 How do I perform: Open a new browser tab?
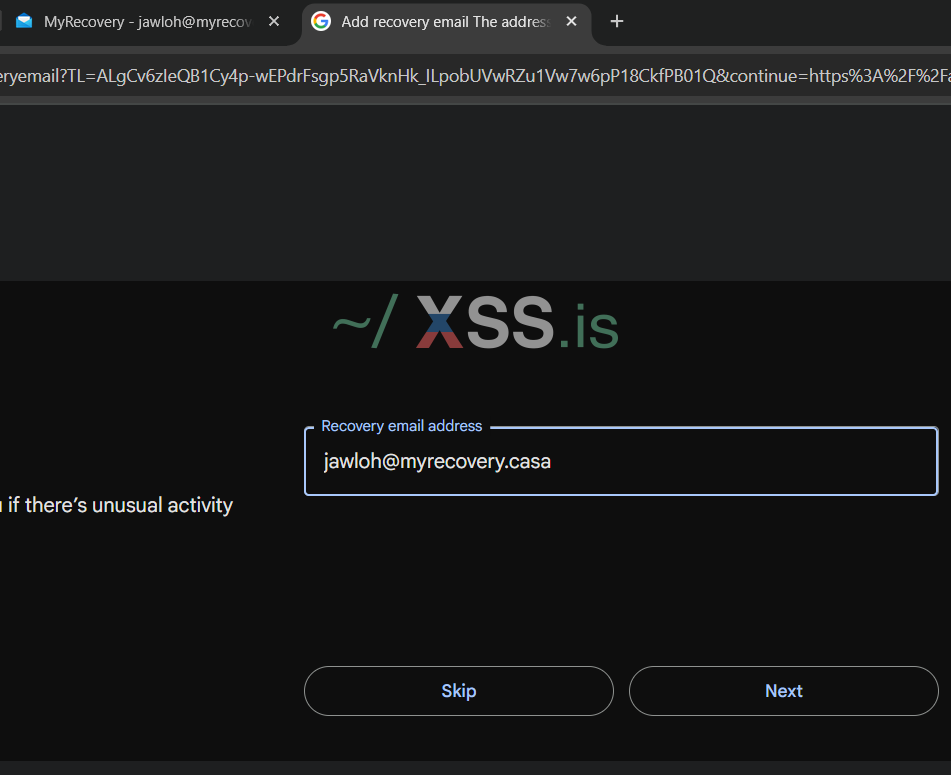pos(617,22)
